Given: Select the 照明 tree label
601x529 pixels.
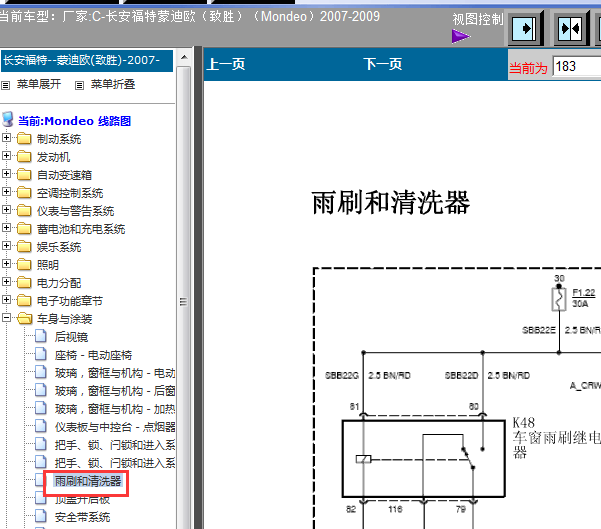Looking at the screenshot, I should [x=48, y=265].
